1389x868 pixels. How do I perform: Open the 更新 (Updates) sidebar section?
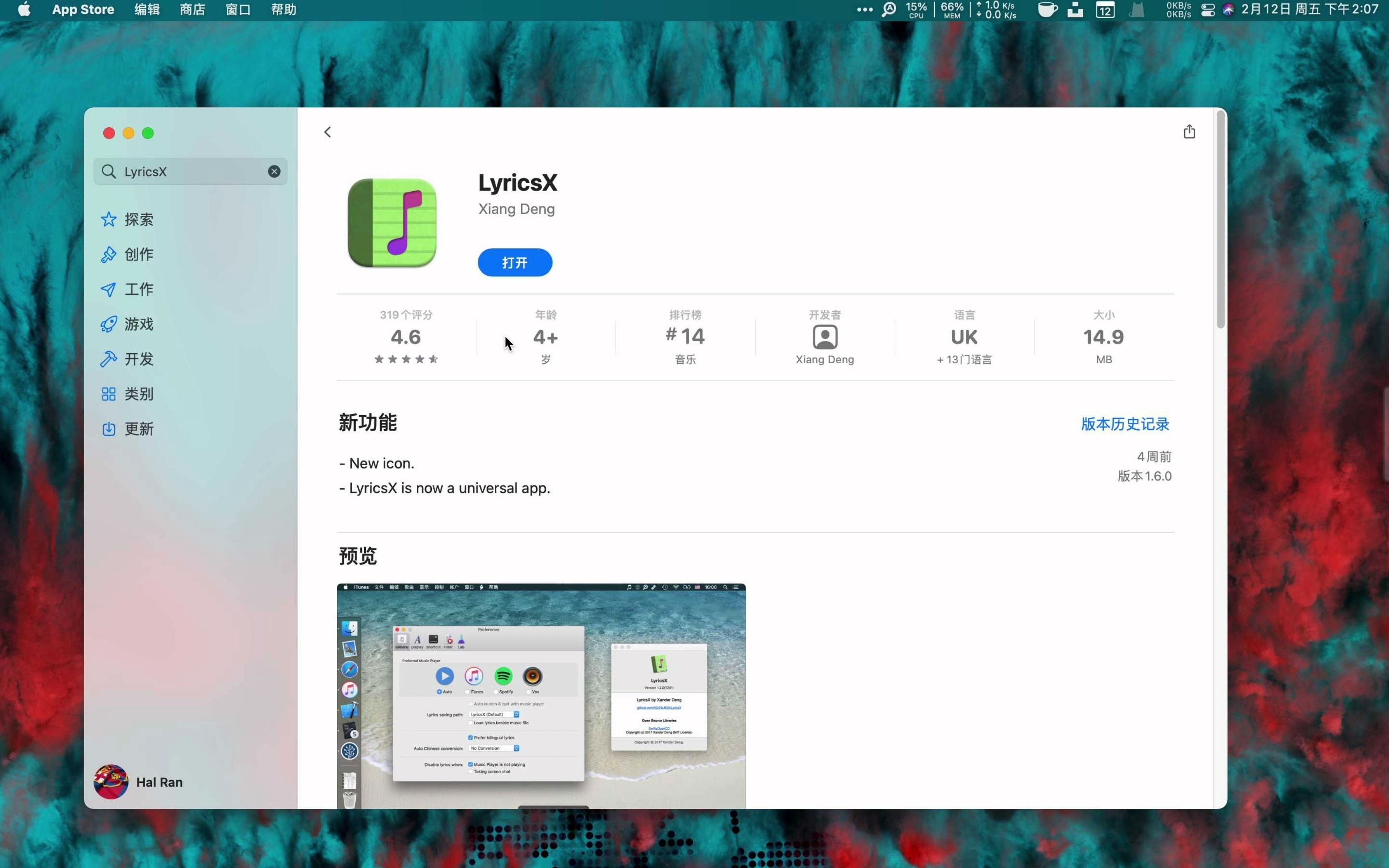pyautogui.click(x=127, y=429)
